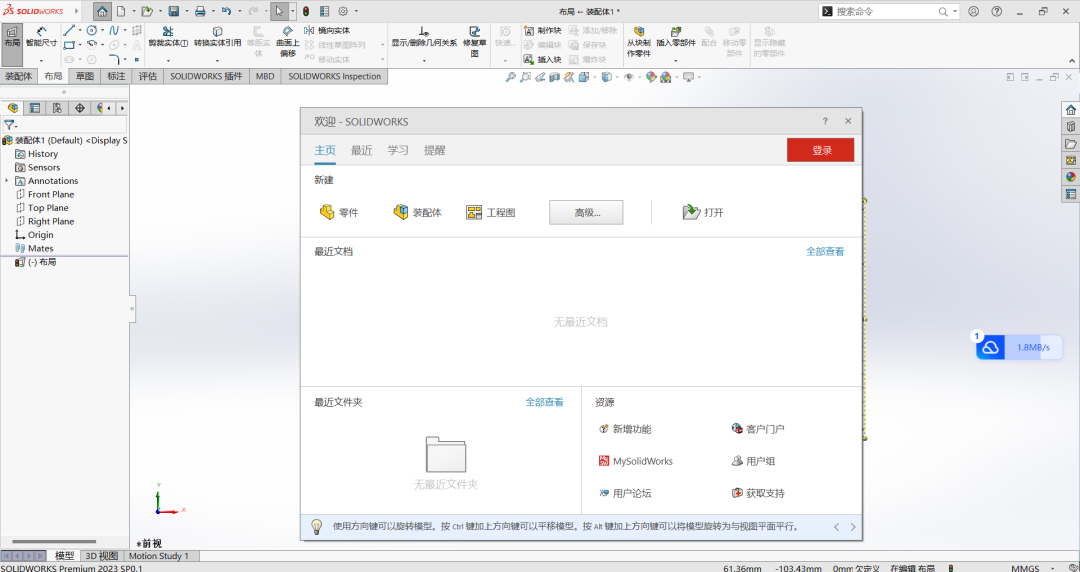Image resolution: width=1080 pixels, height=572 pixels.
Task: Click Make Block (制作块) tool
Action: coord(543,30)
